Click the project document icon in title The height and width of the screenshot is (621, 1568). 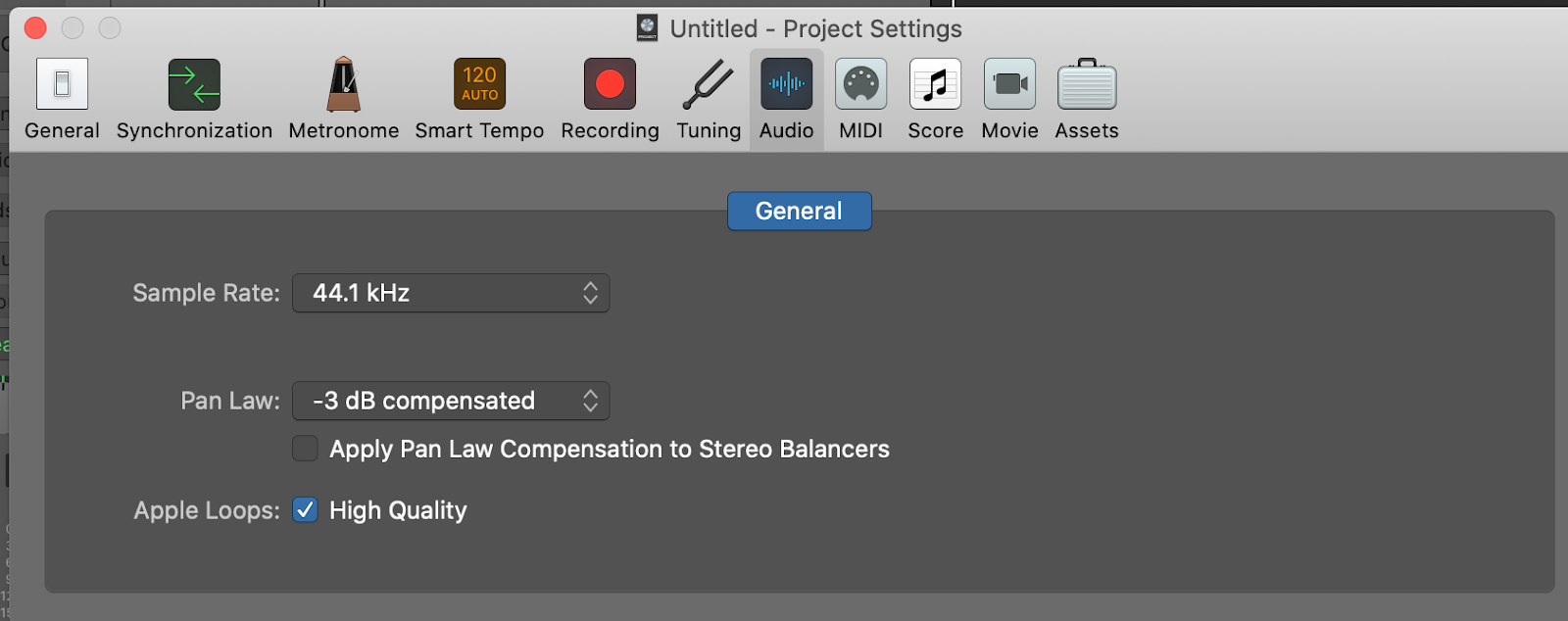coord(647,28)
